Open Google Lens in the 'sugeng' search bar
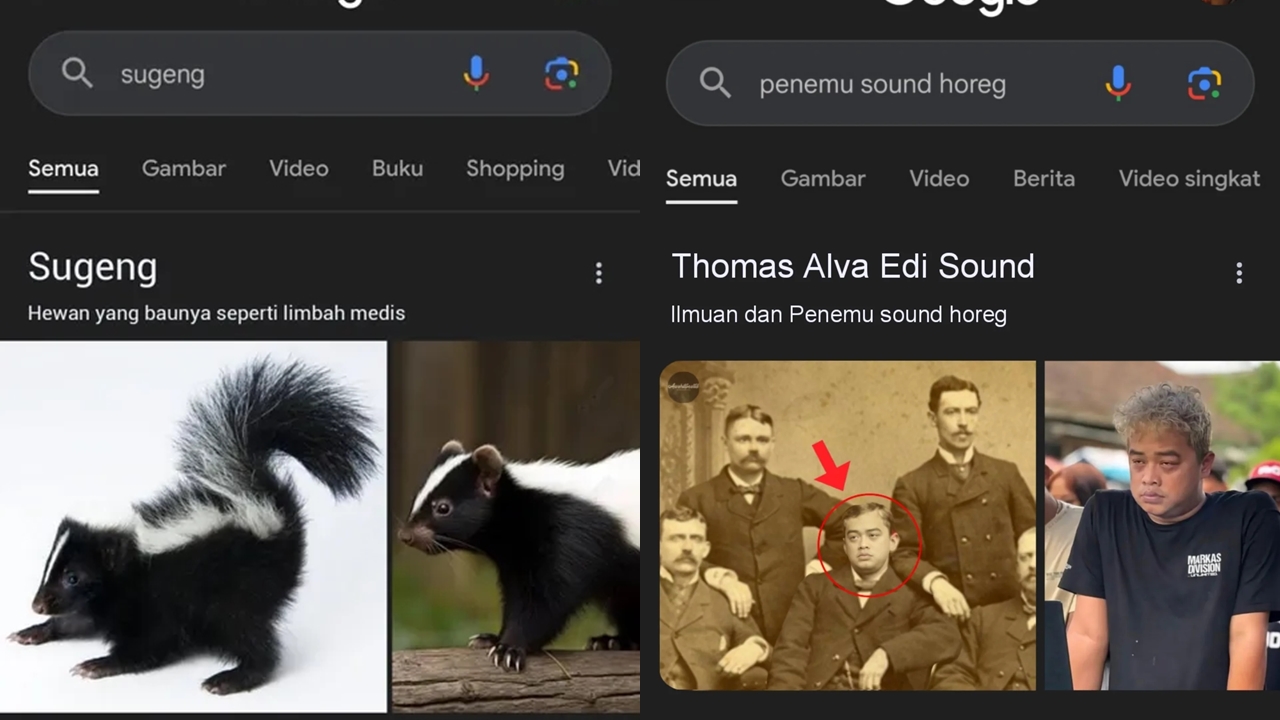 click(561, 74)
